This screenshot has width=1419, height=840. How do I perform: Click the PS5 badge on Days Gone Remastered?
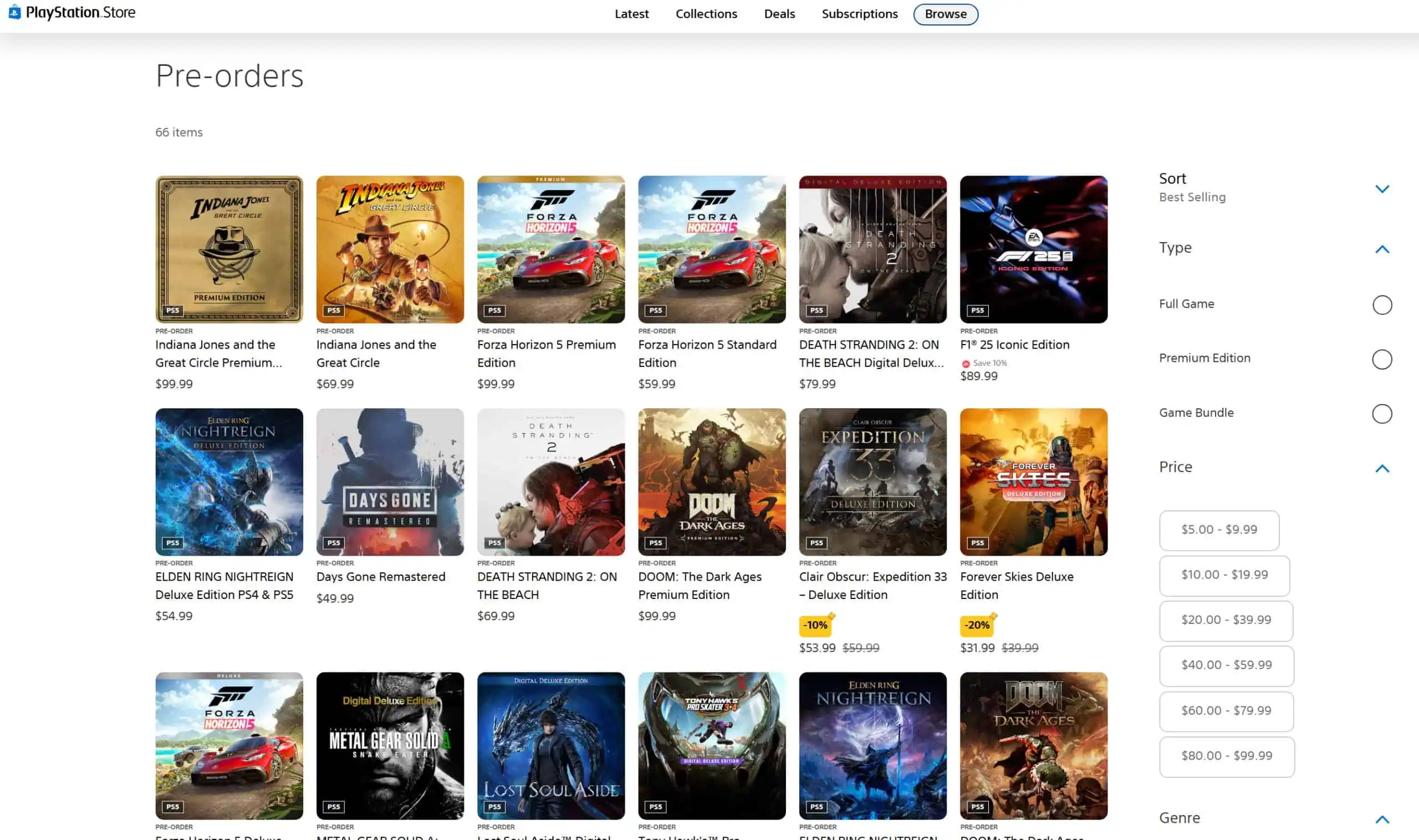pos(334,543)
